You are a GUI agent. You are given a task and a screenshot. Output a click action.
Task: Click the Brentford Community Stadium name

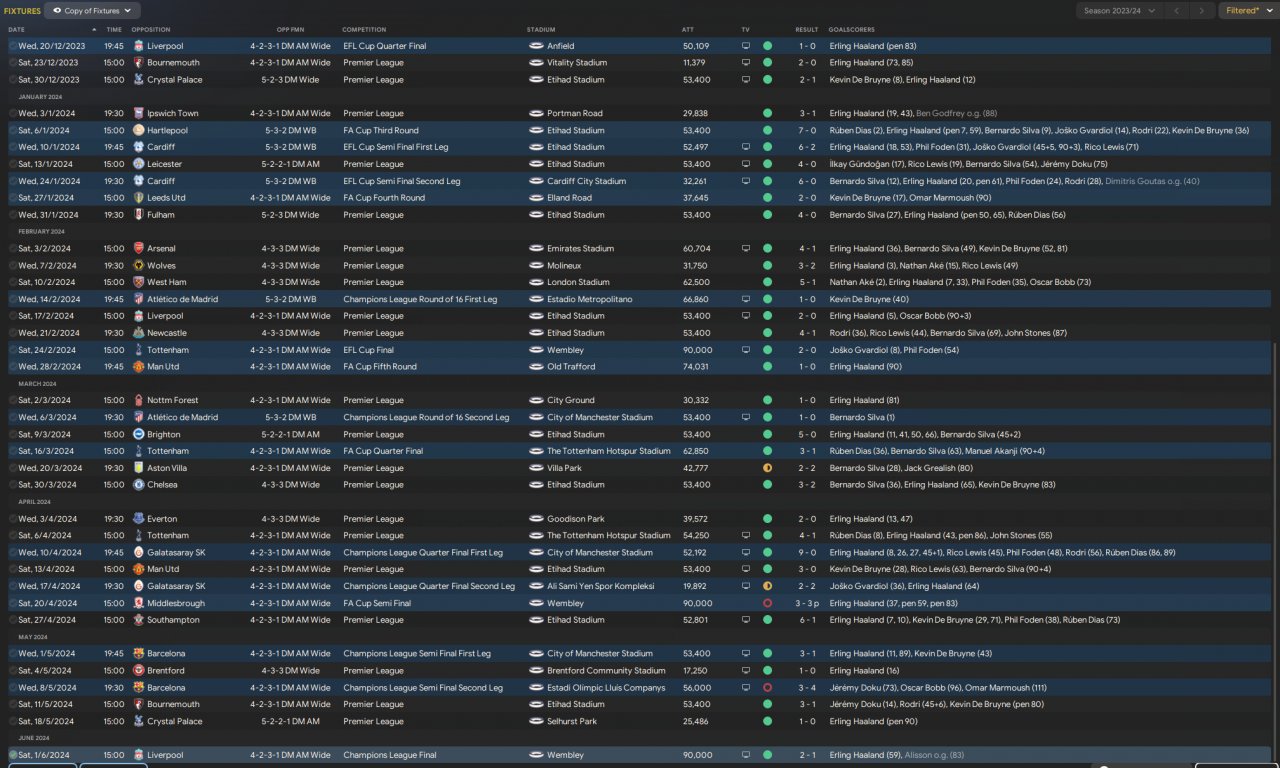click(x=606, y=671)
